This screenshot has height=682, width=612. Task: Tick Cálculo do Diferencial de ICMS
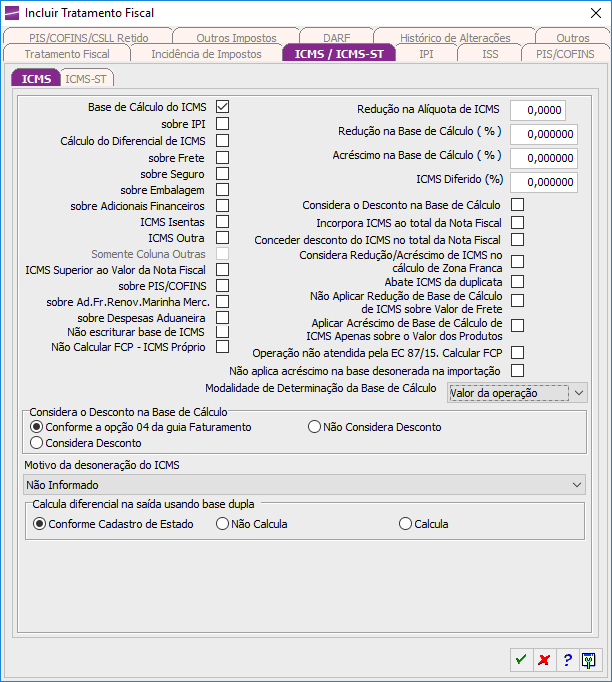pos(222,140)
